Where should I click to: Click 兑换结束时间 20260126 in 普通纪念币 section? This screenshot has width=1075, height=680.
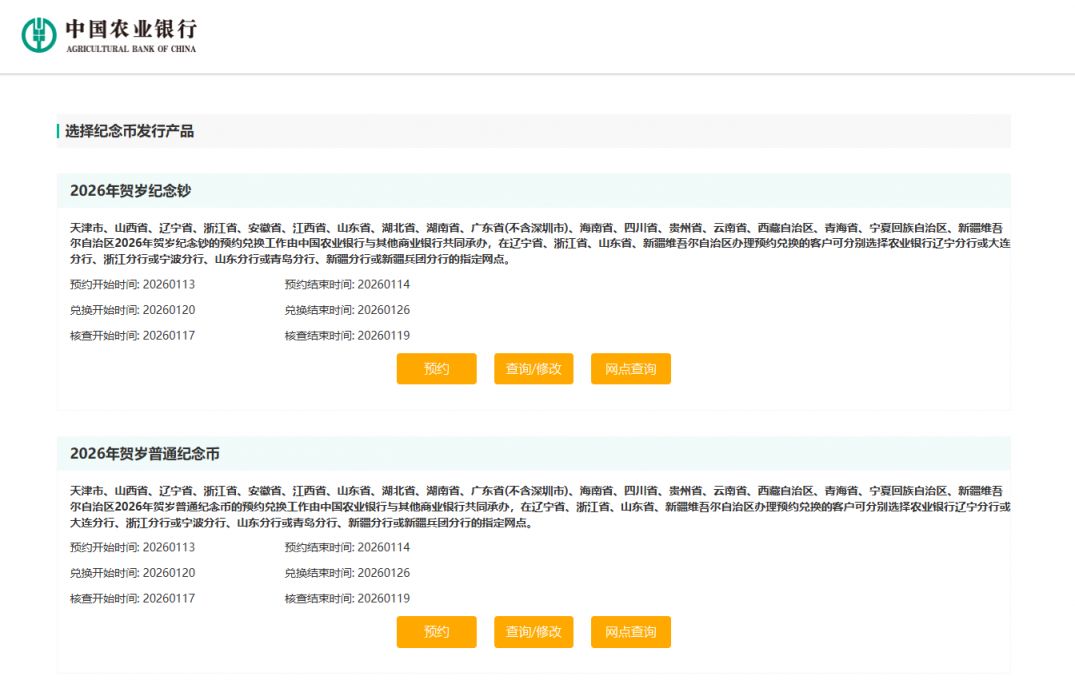coord(347,573)
